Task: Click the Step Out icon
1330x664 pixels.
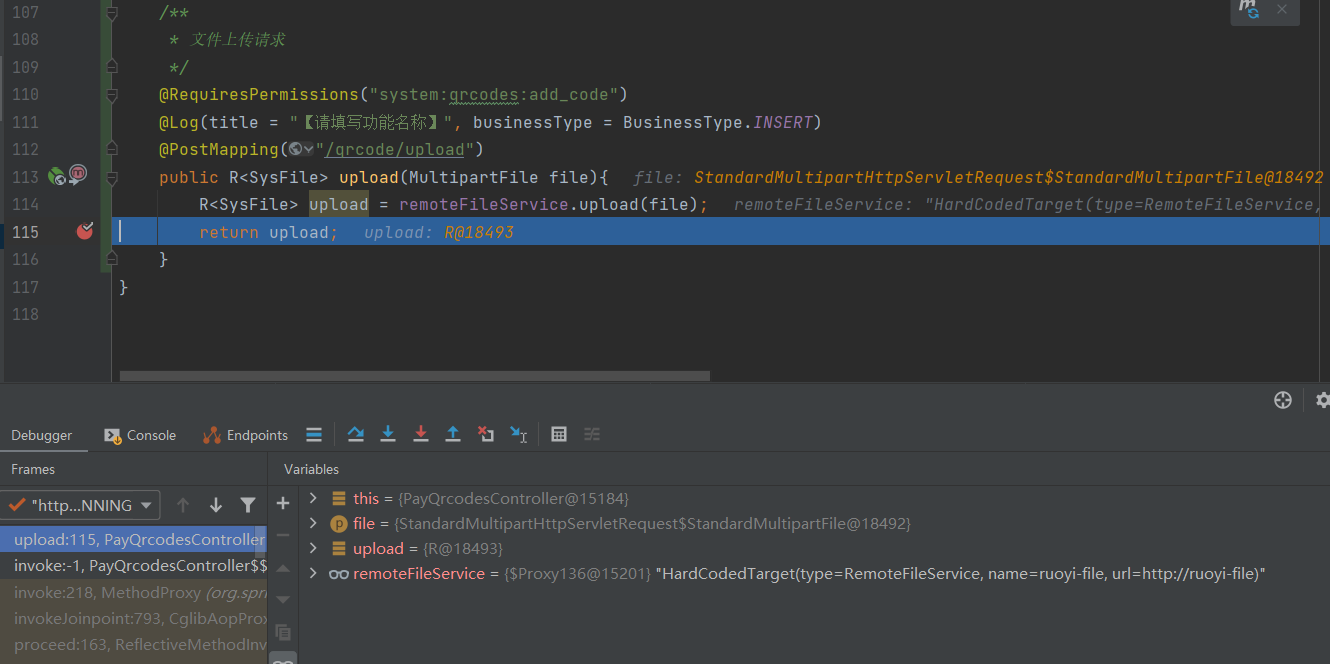Action: coord(453,434)
